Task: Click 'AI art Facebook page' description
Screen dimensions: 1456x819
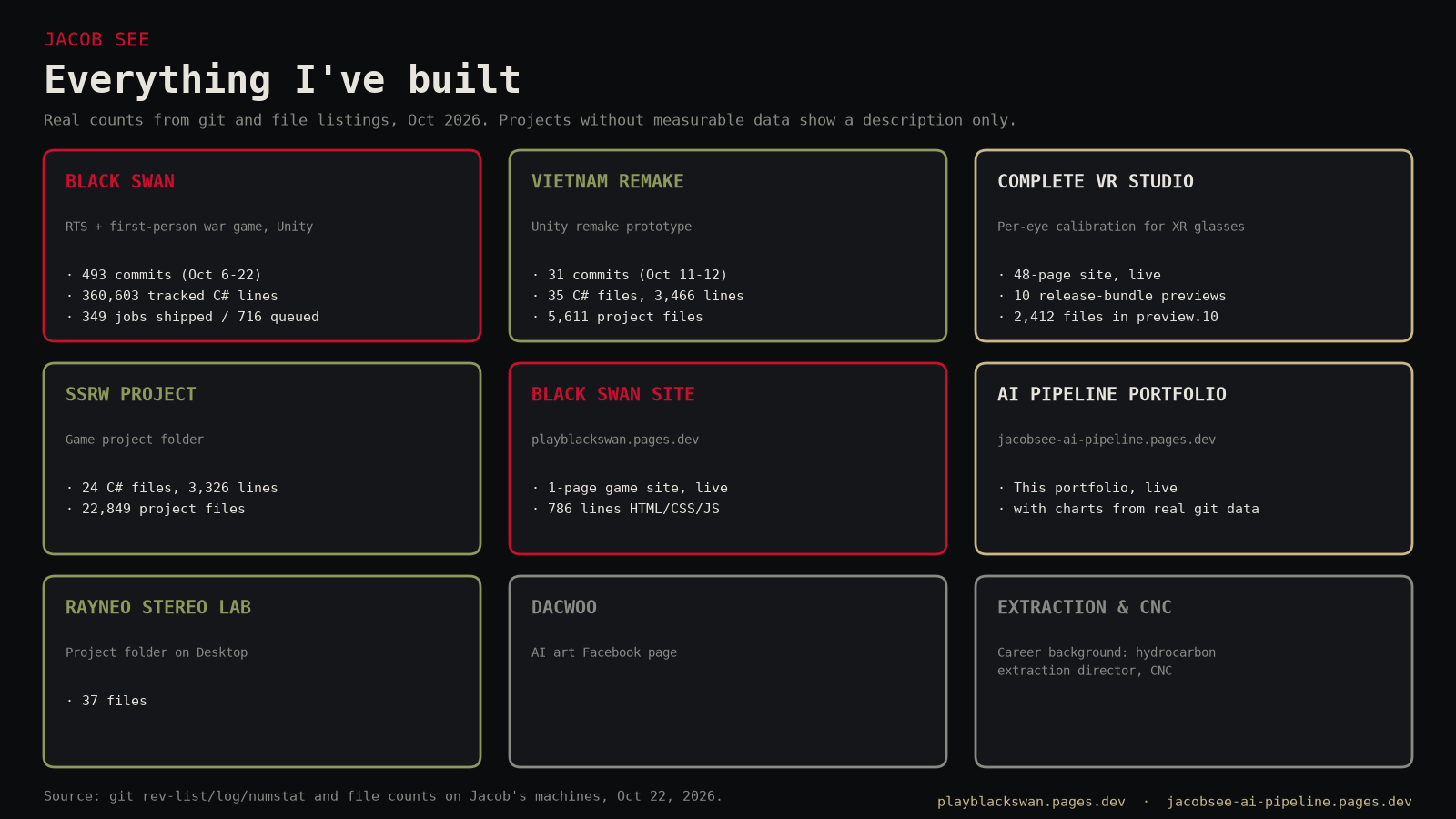Action: (x=604, y=652)
